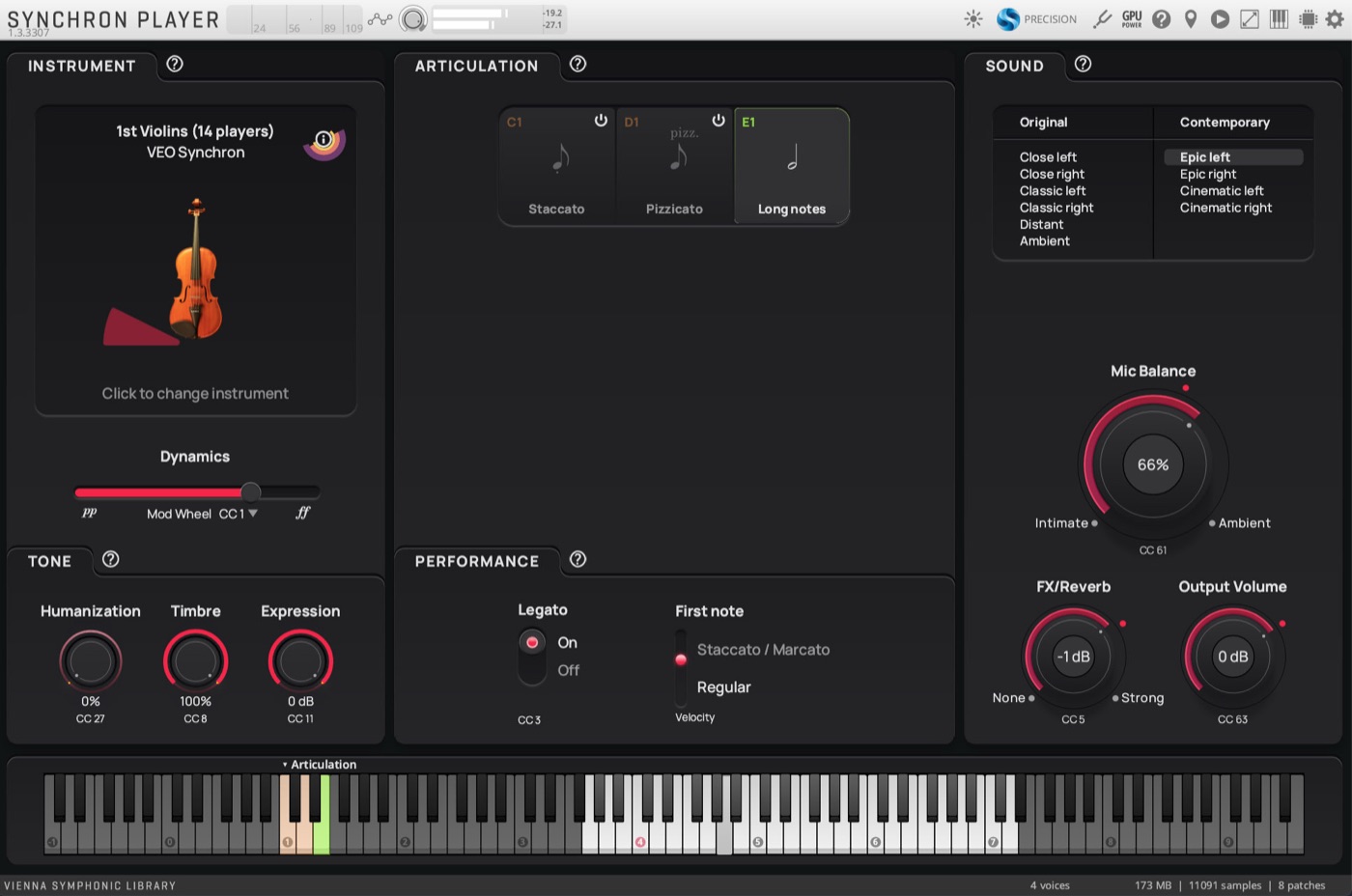Open settings with the gear icon
Screen dimensions: 1352x896
pos(1335,19)
